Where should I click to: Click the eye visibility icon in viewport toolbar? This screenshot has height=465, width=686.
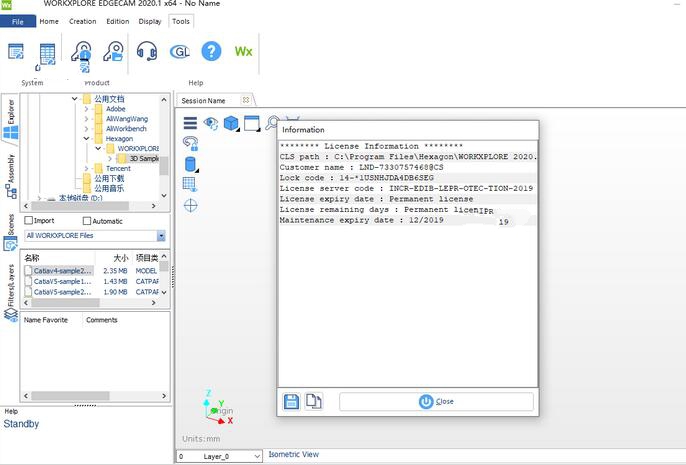pos(210,123)
